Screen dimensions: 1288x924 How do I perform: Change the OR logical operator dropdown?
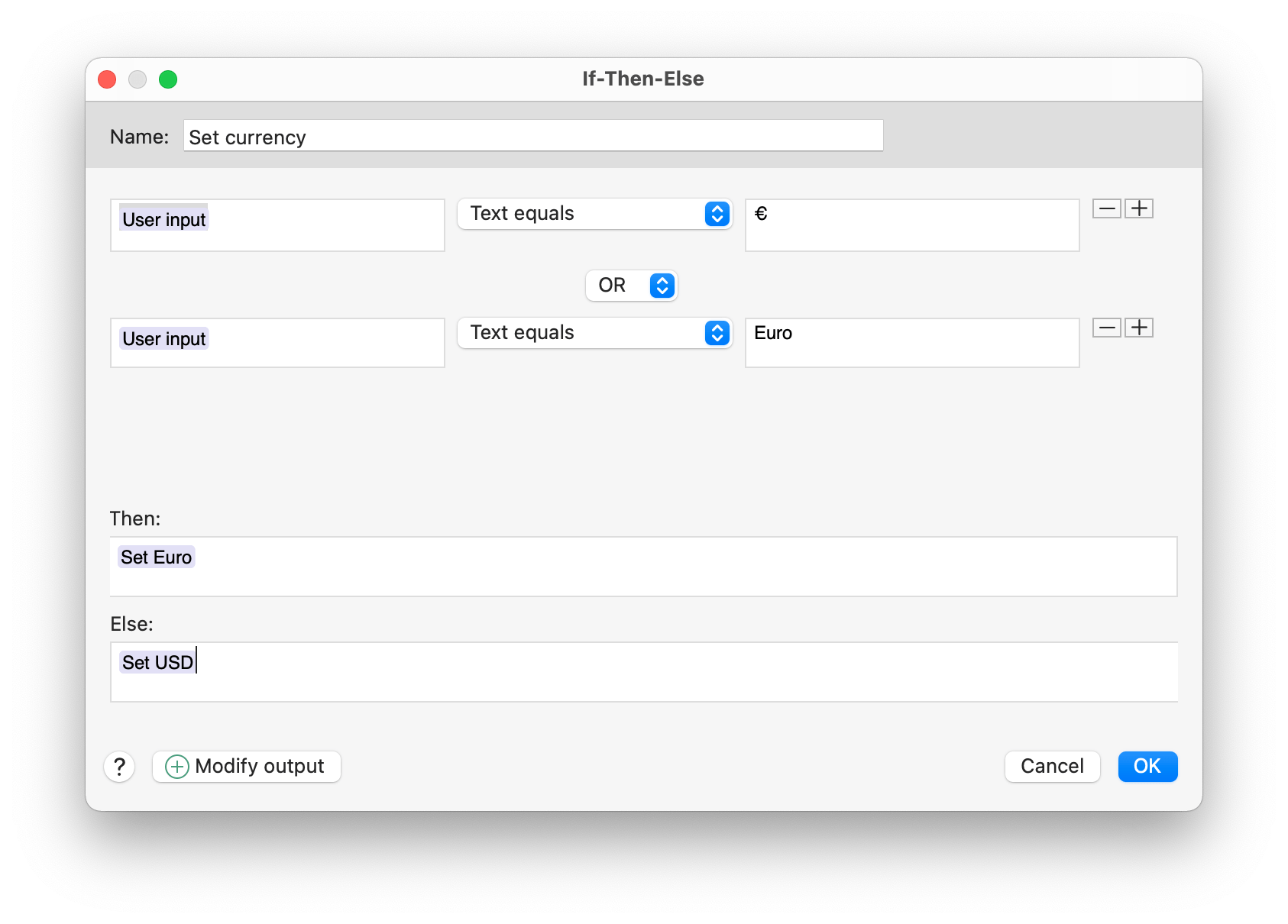tap(631, 286)
